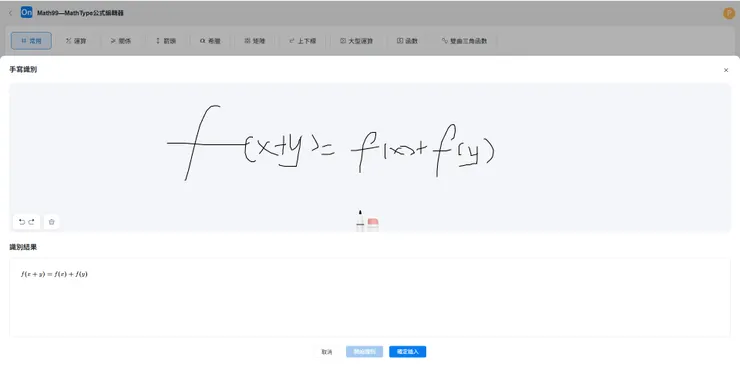Undo the last handwriting stroke
740x365 pixels.
[22, 222]
